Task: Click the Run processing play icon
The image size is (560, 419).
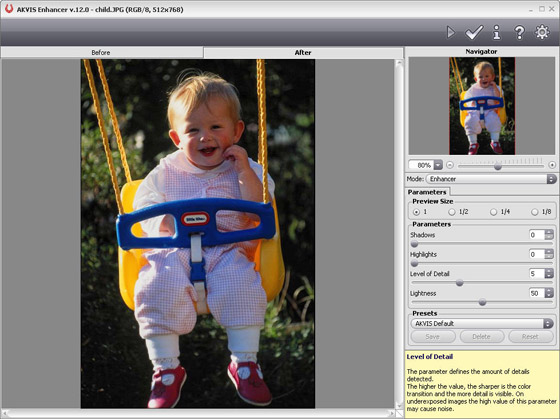Action: [451, 33]
